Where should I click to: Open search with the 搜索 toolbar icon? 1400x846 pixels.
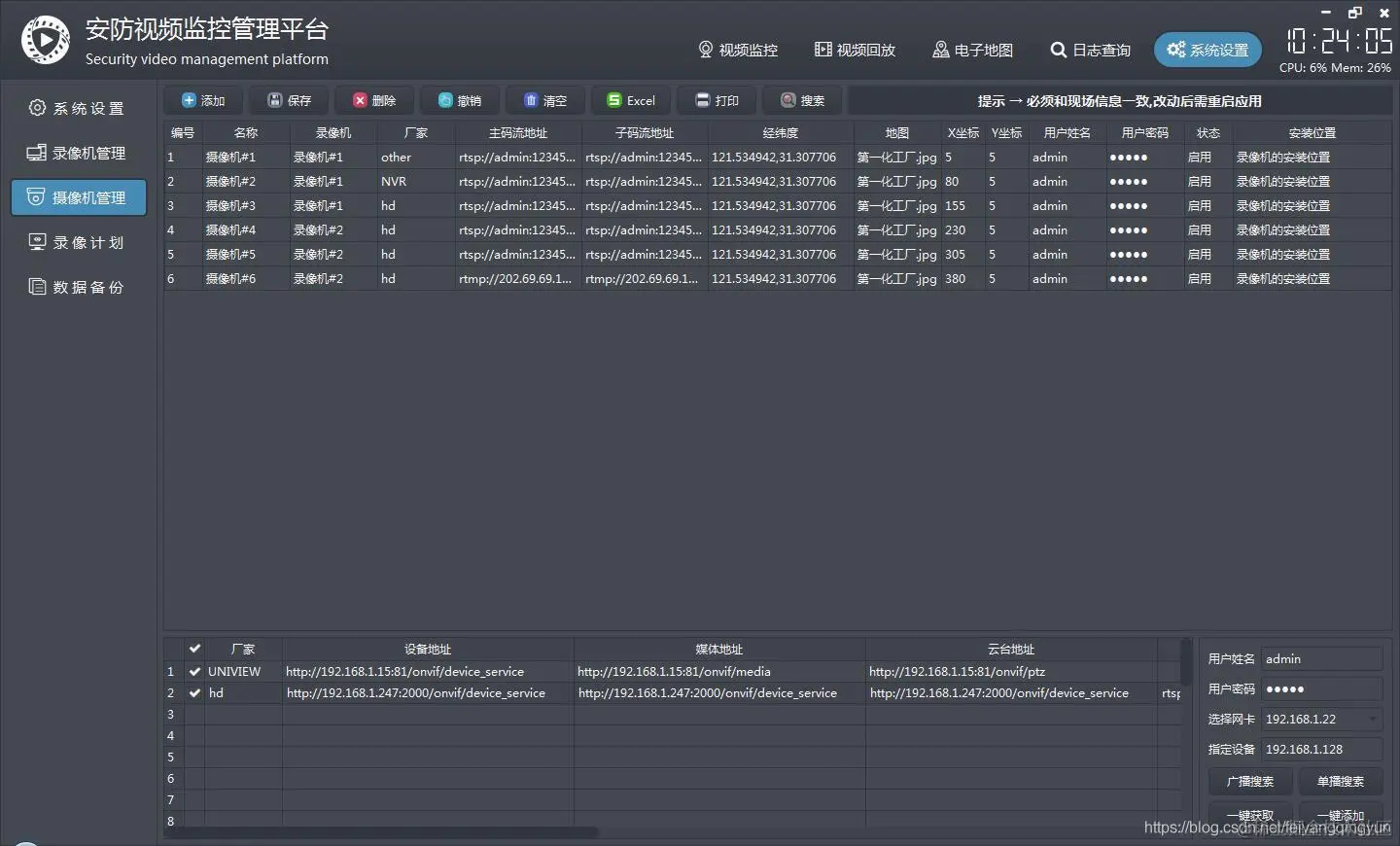[802, 99]
